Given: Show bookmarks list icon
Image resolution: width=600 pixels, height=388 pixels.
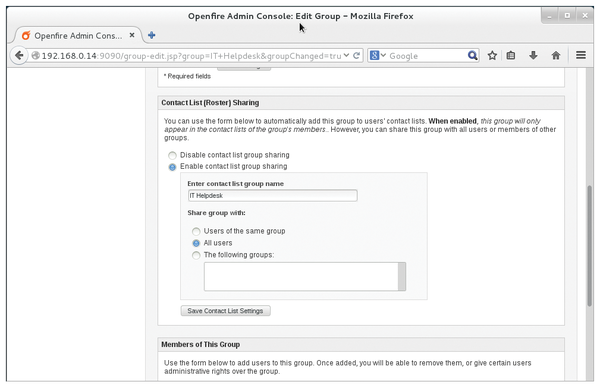Looking at the screenshot, I should [511, 55].
